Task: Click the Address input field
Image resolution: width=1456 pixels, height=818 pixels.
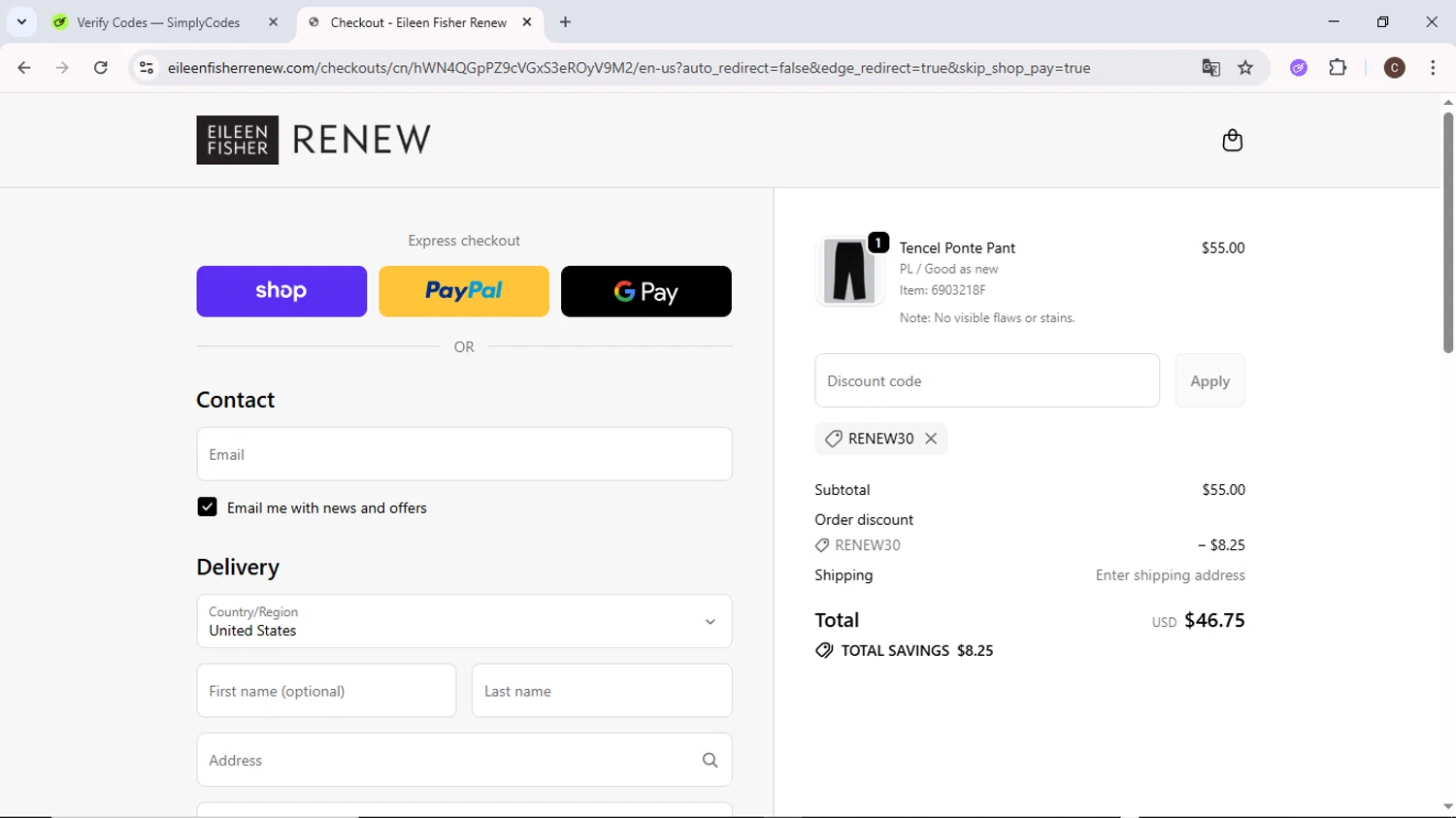Action: click(x=464, y=760)
